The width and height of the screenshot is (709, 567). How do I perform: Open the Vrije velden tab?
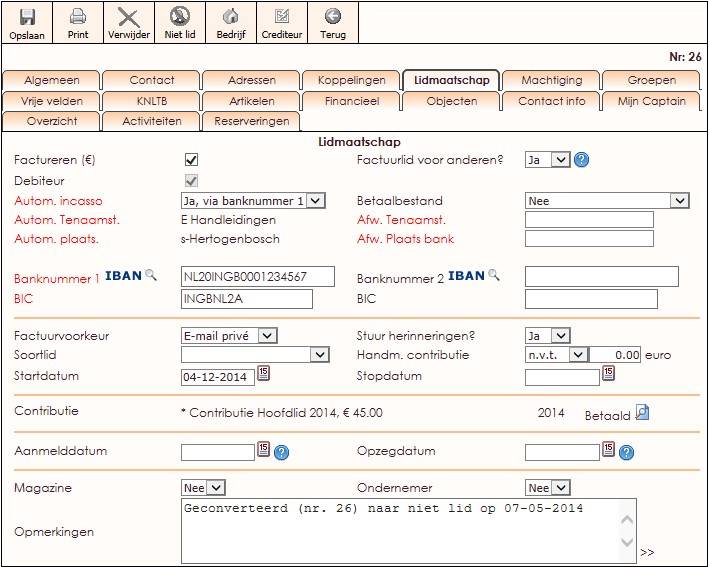(52, 101)
